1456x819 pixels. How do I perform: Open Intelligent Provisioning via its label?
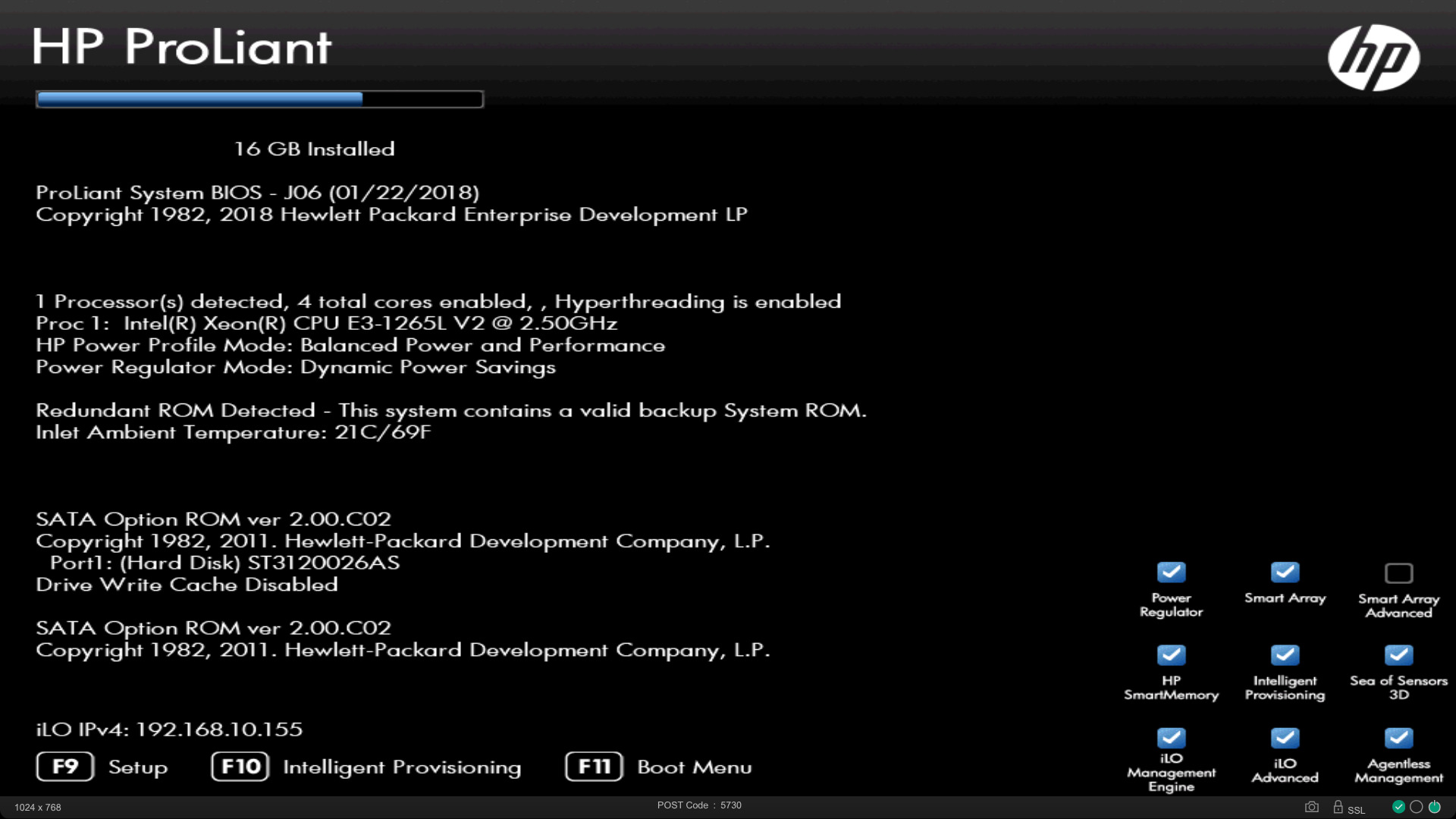(x=402, y=767)
